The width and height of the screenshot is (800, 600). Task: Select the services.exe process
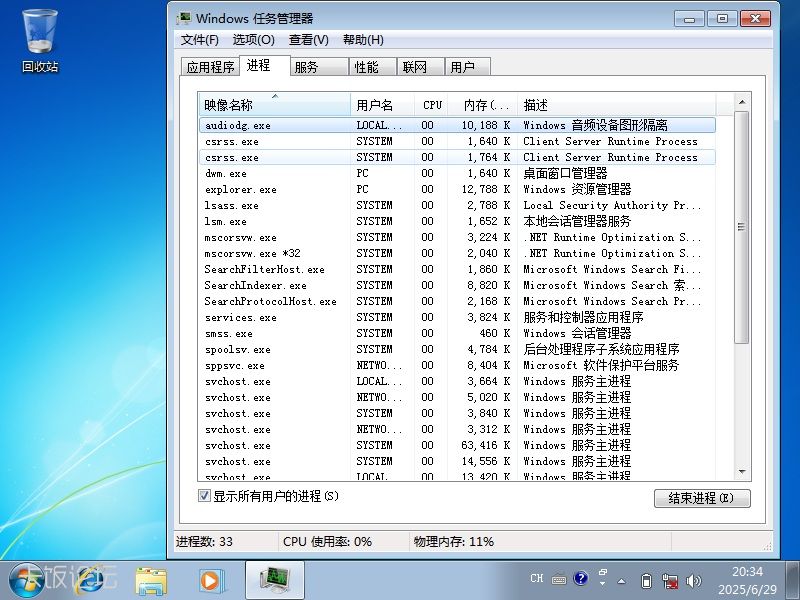click(457, 317)
